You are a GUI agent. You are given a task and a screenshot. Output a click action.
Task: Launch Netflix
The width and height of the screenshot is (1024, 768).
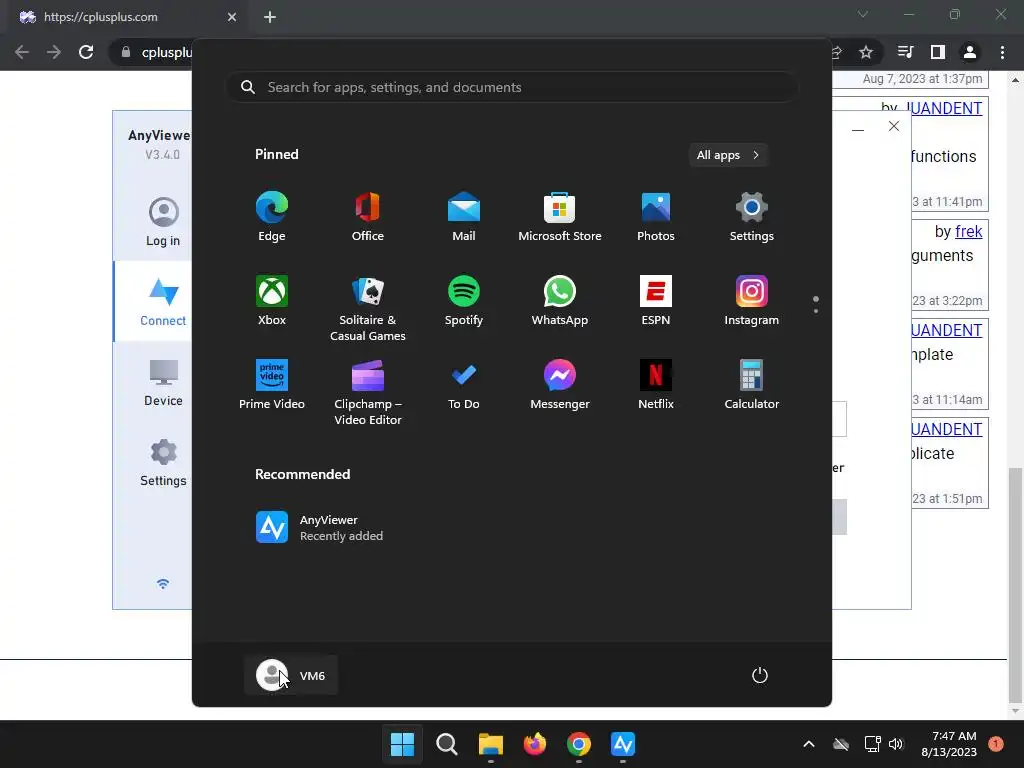click(656, 385)
